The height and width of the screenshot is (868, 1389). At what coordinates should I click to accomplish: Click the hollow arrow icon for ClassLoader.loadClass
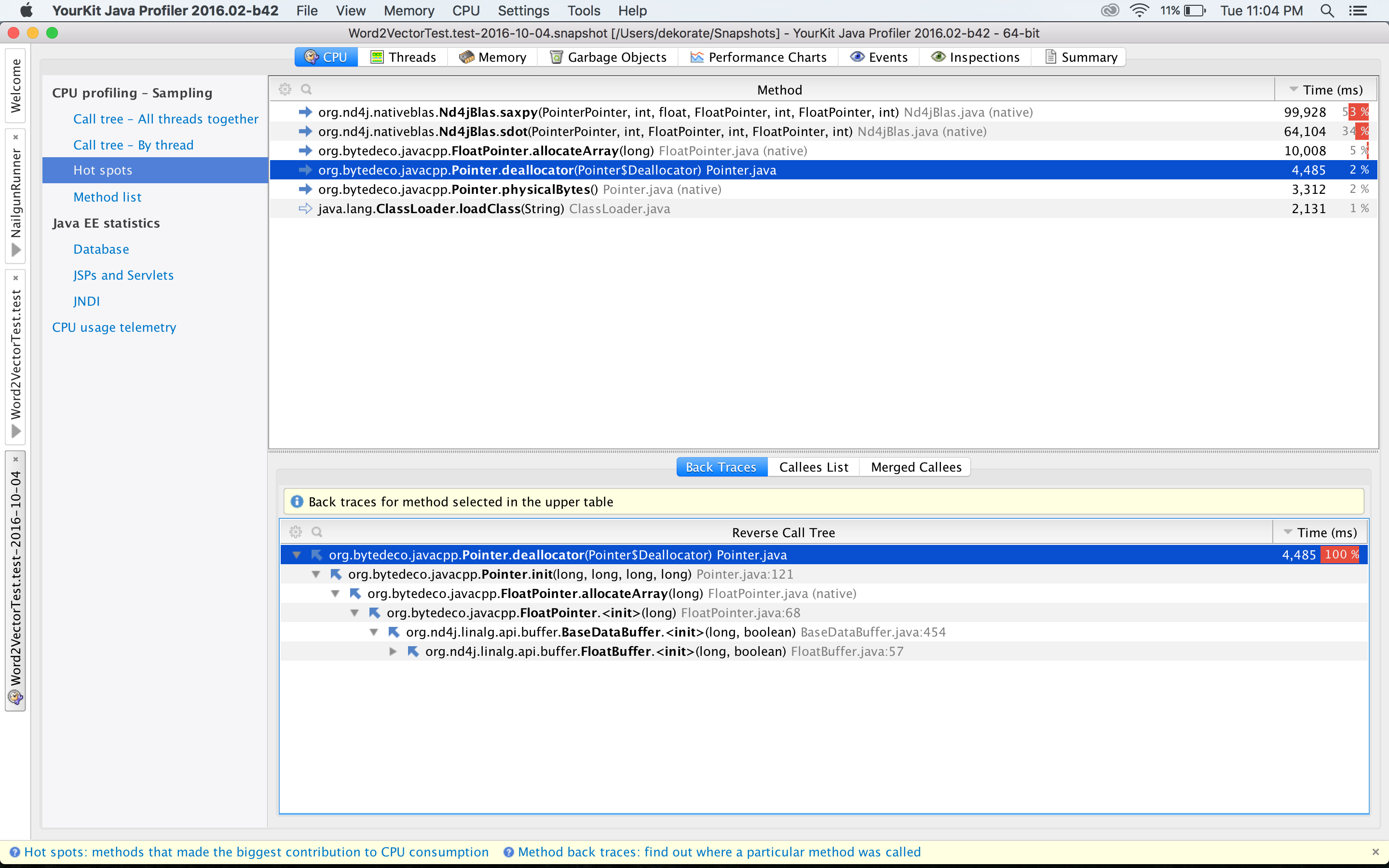point(305,208)
